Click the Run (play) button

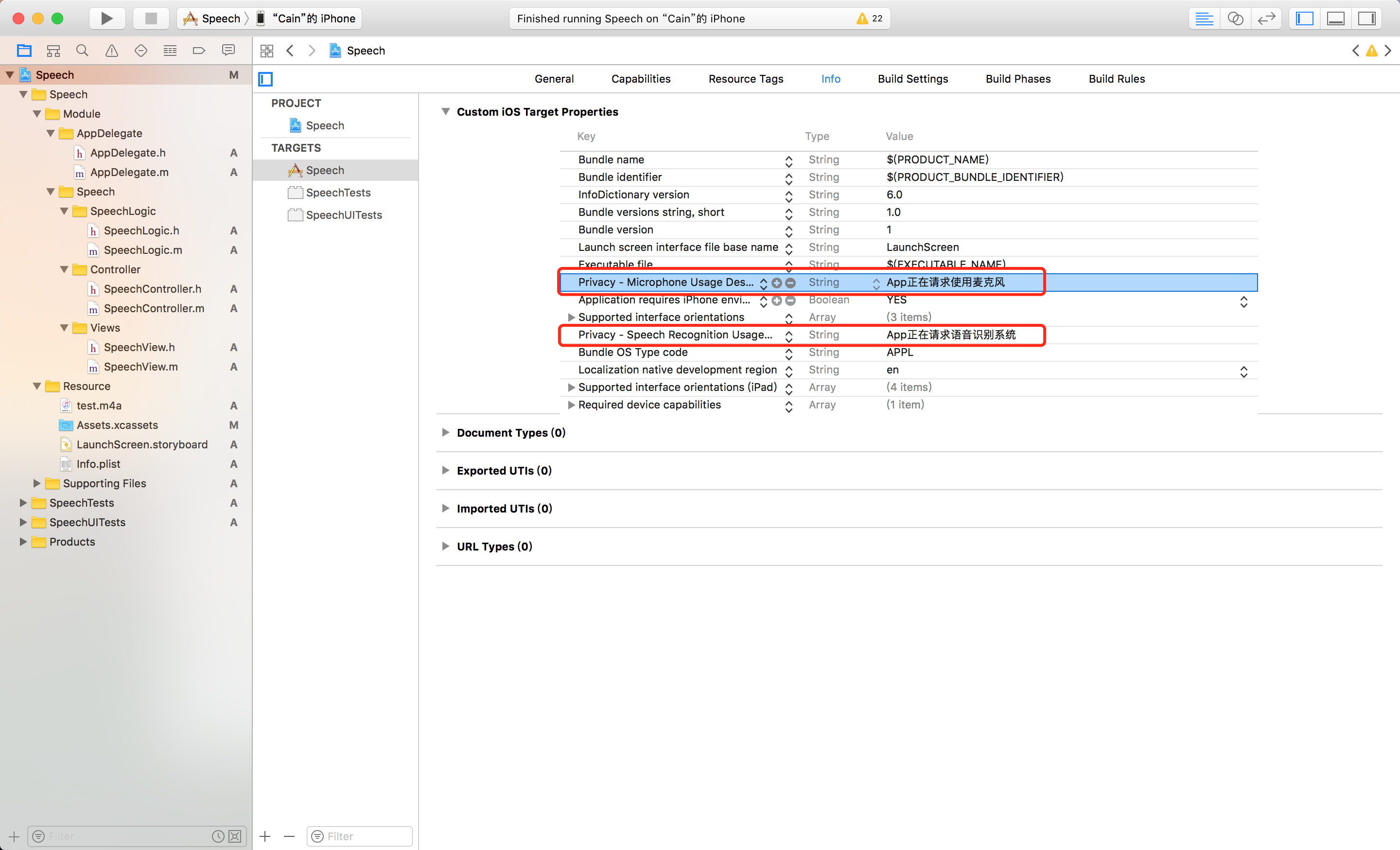(x=106, y=18)
